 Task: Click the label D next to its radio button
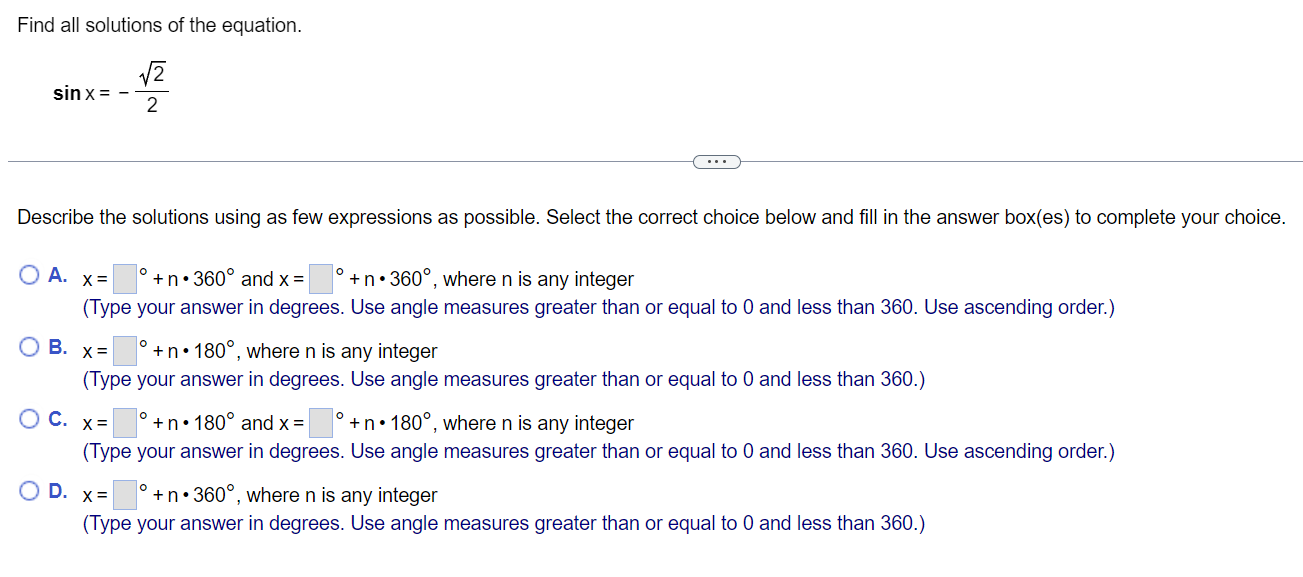point(55,489)
